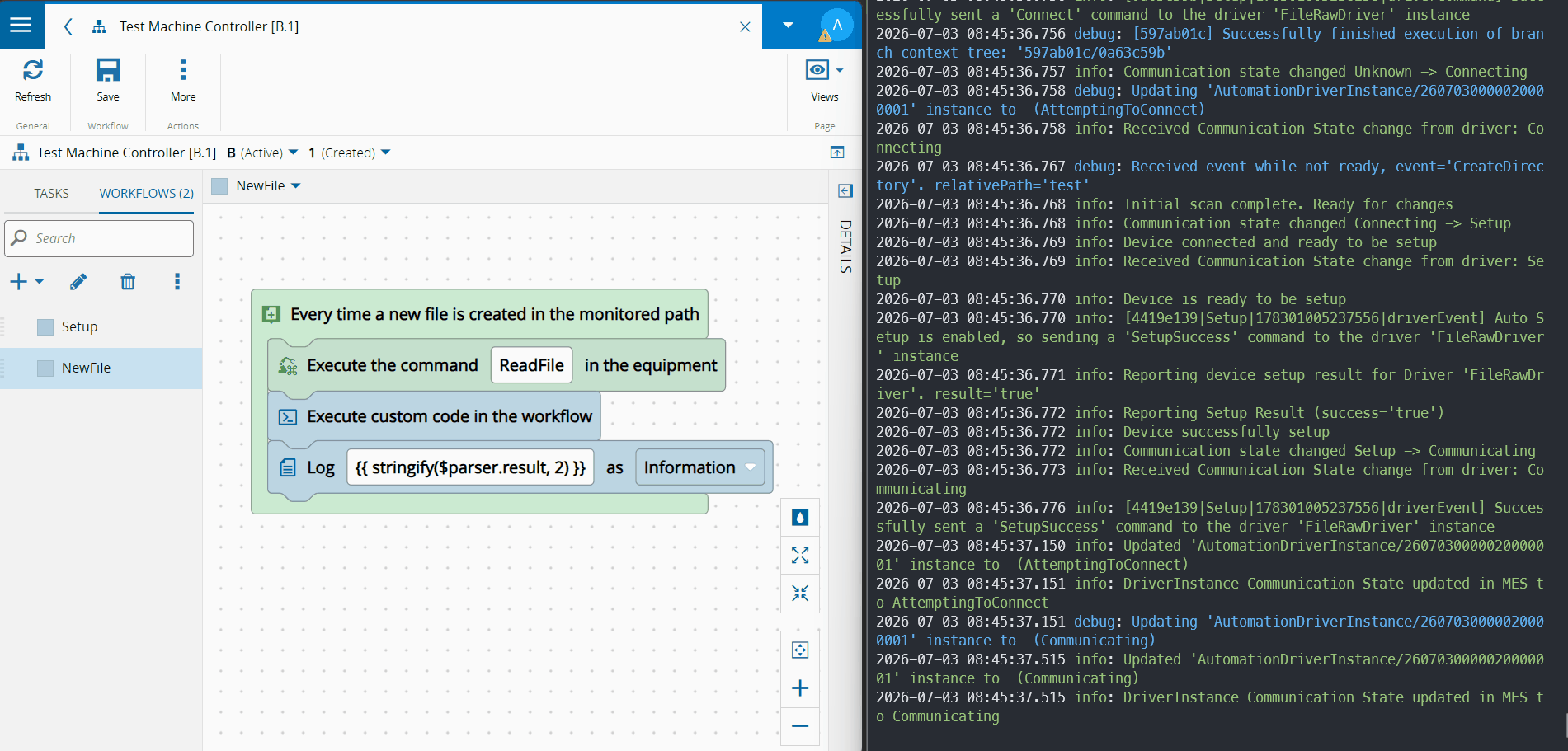Click the collapse arrows canvas icon

[x=799, y=594]
